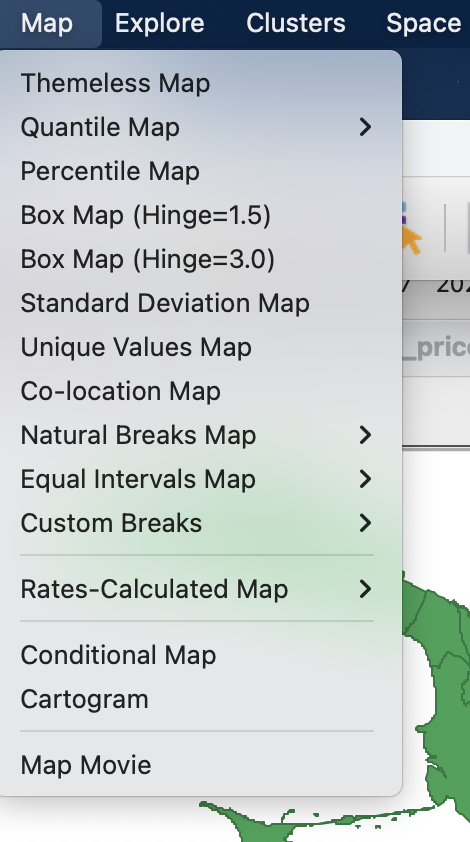Image resolution: width=470 pixels, height=842 pixels.
Task: Expand Rates-Calculated Map submenu chevron
Action: 365,589
